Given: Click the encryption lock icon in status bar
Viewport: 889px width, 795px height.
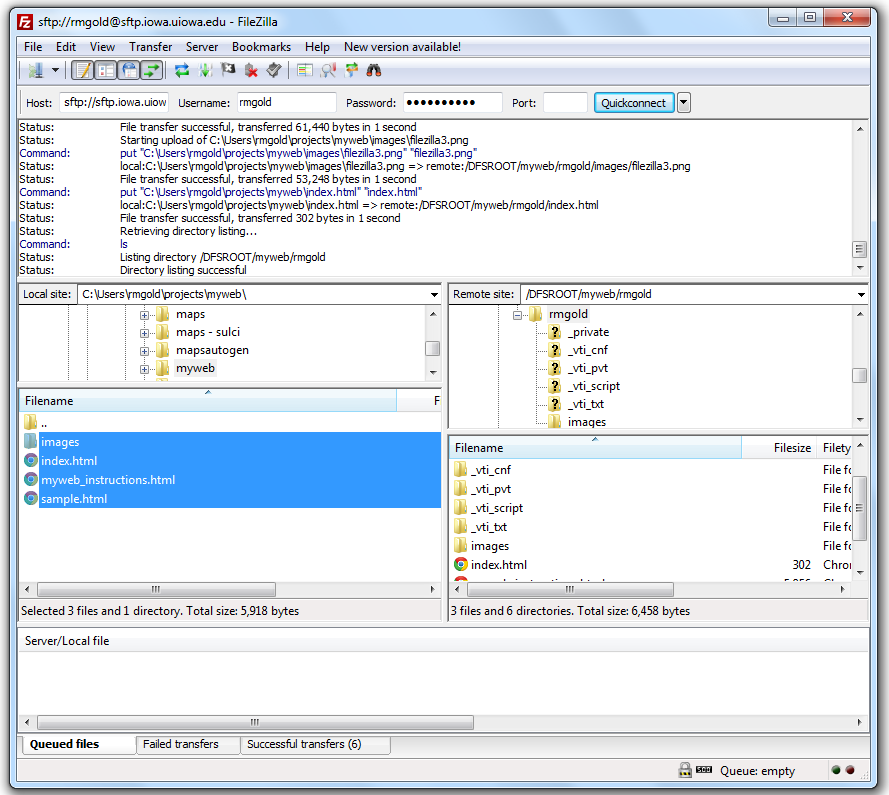Looking at the screenshot, I should tap(685, 770).
